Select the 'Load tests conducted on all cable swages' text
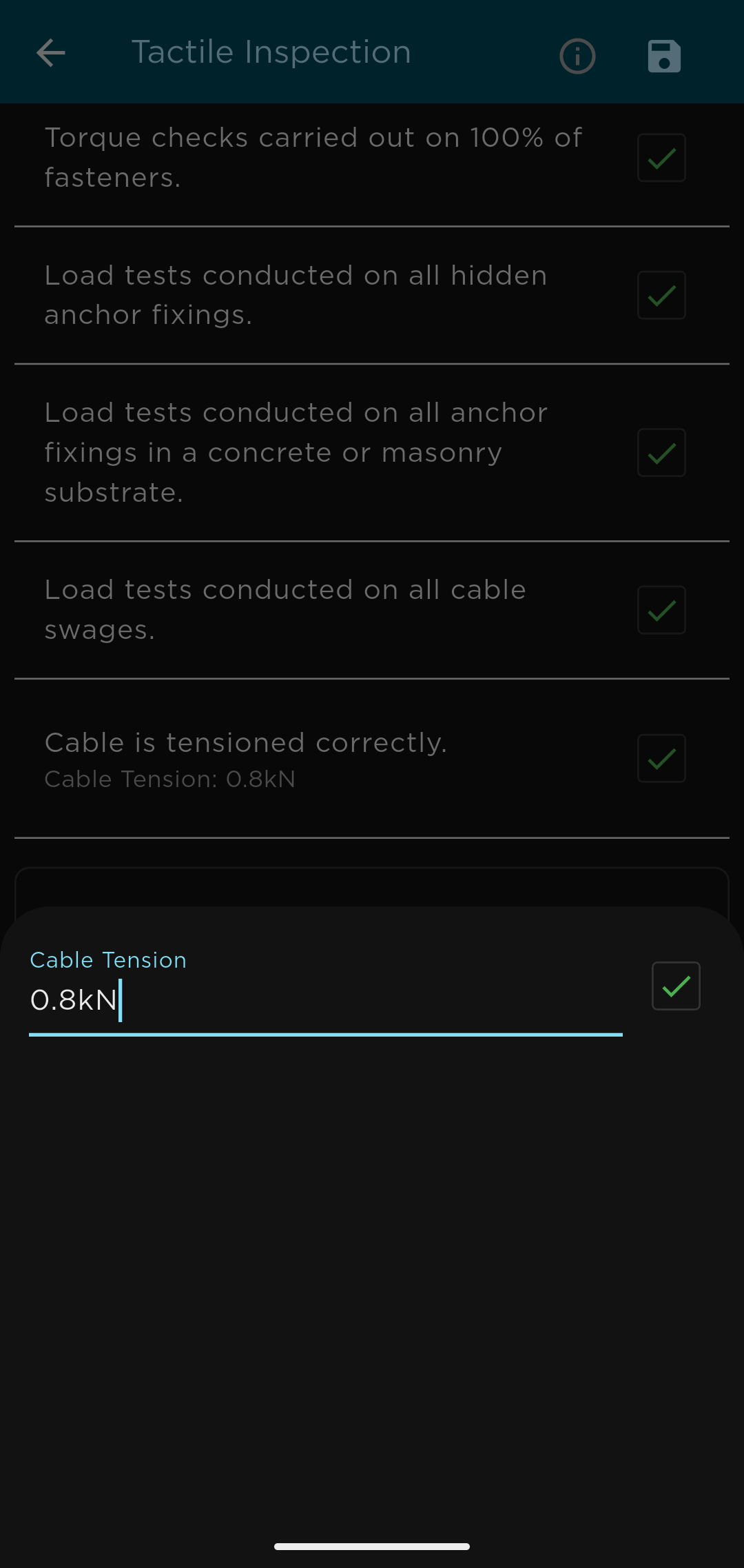The width and height of the screenshot is (744, 1568). coord(286,610)
